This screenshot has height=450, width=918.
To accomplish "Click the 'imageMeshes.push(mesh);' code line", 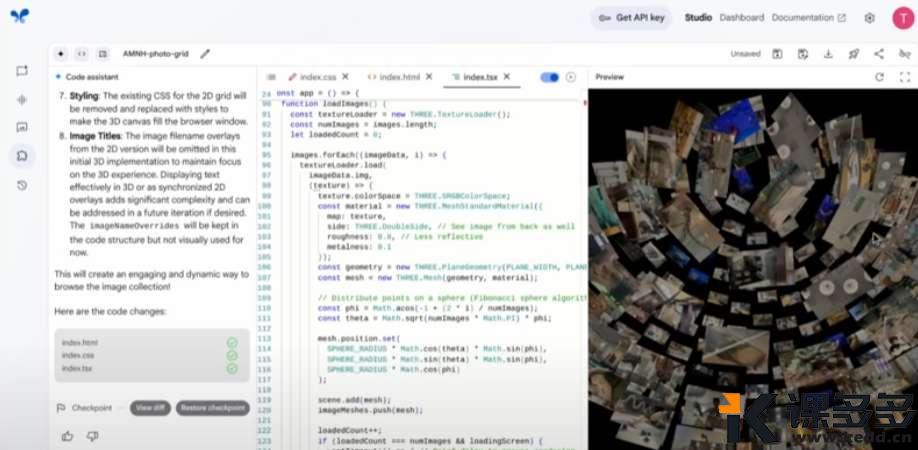I will 372,410.
